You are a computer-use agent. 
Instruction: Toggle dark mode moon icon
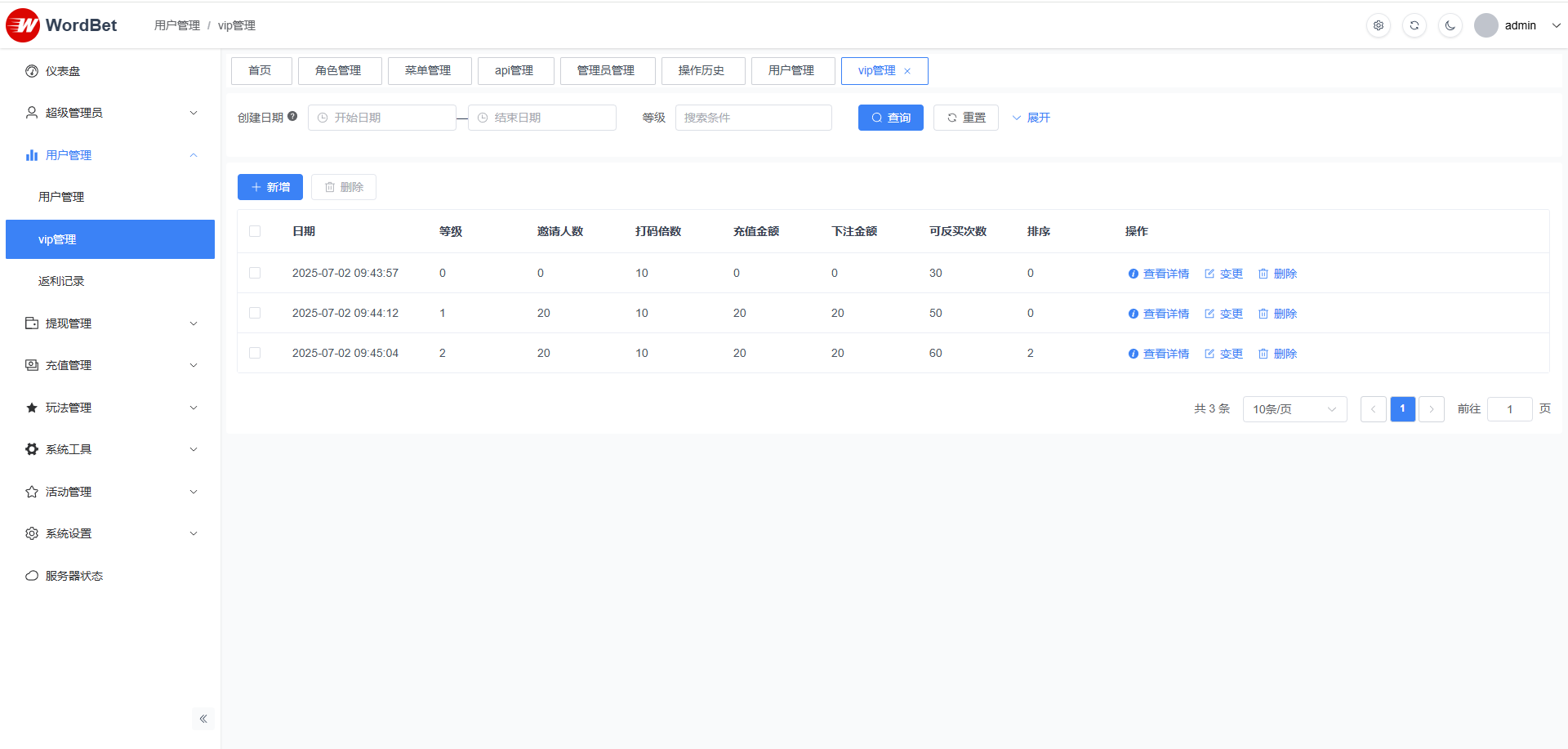point(1450,25)
